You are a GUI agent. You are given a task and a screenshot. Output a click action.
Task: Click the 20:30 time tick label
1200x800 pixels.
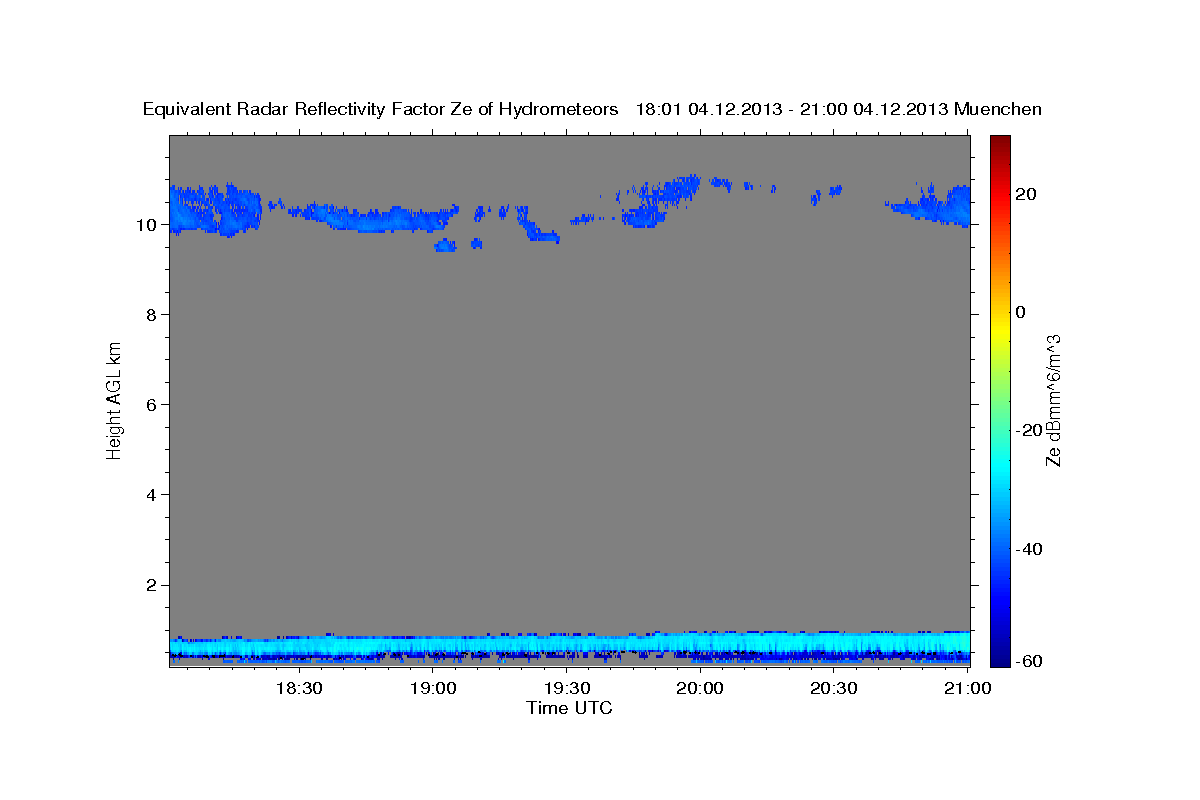point(834,688)
